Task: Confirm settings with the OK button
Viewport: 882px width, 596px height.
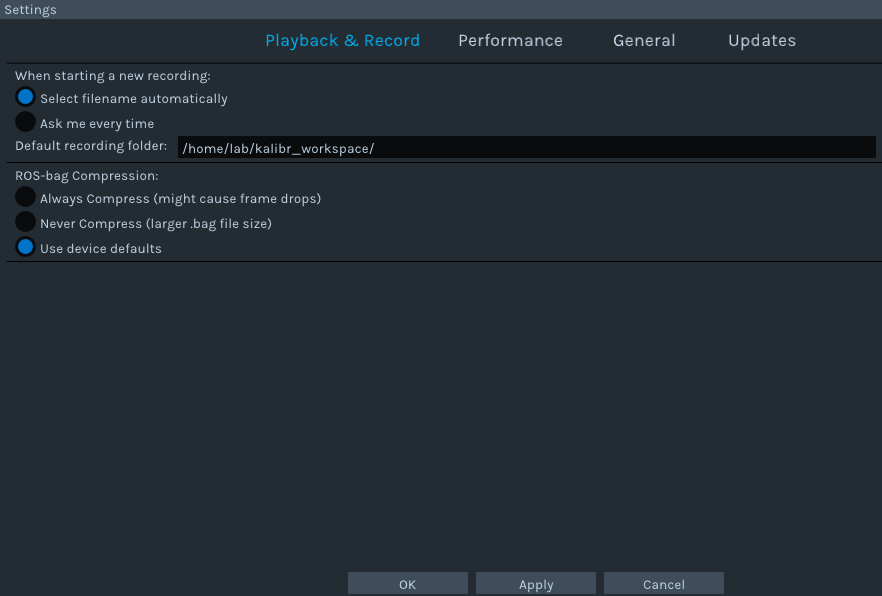Action: (x=408, y=584)
